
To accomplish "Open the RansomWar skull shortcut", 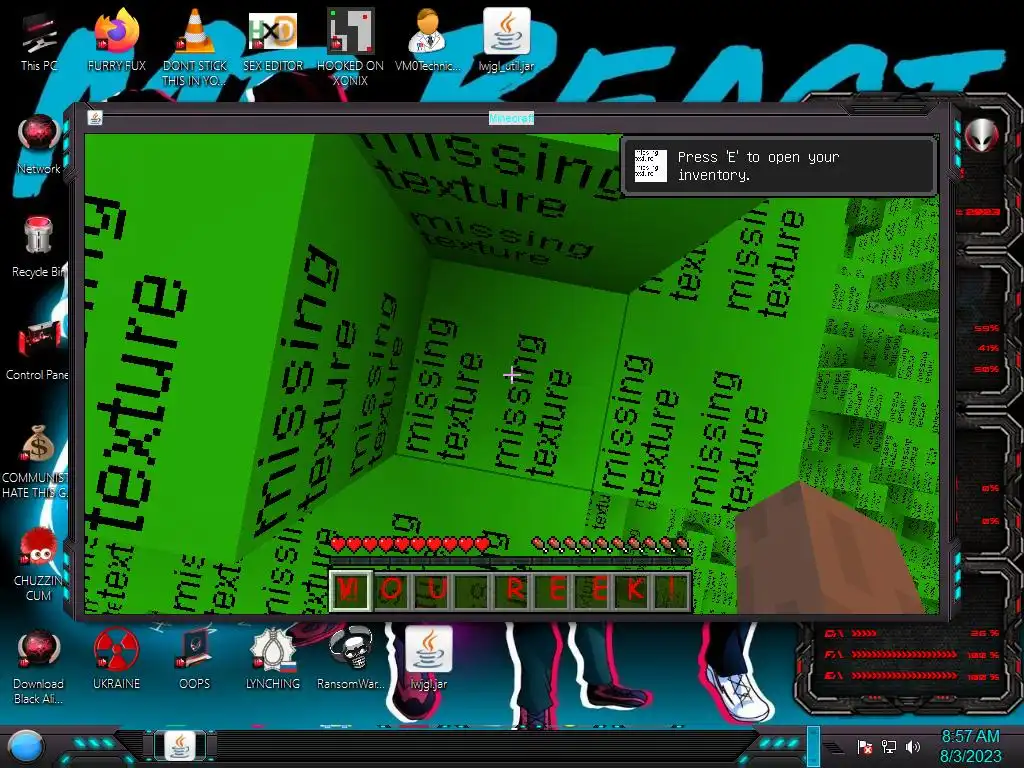I will pyautogui.click(x=351, y=660).
